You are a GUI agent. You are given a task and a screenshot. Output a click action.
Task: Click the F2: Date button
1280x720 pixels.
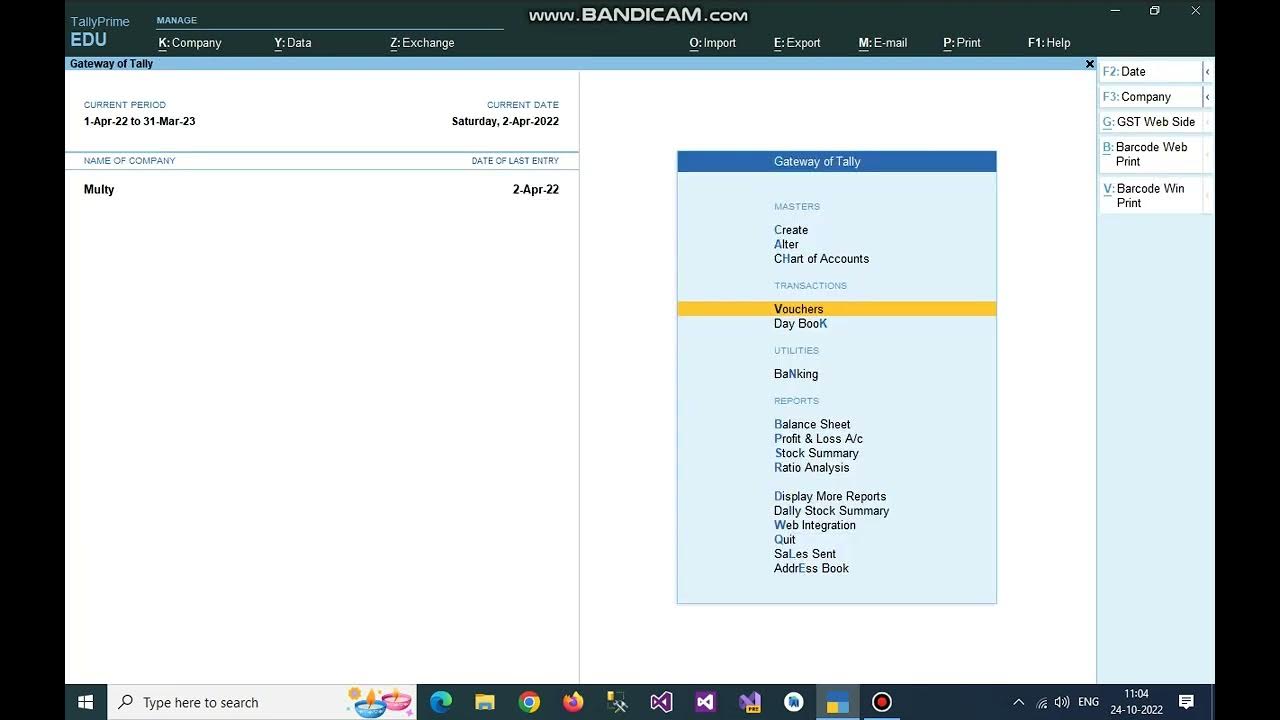(x=1151, y=72)
